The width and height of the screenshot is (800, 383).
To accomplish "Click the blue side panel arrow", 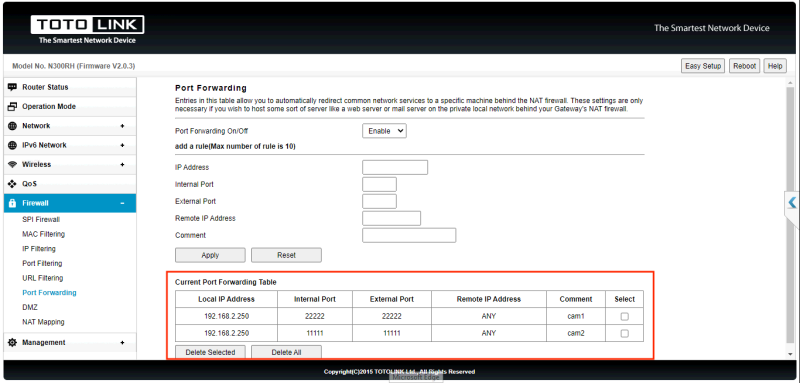I will tap(792, 203).
